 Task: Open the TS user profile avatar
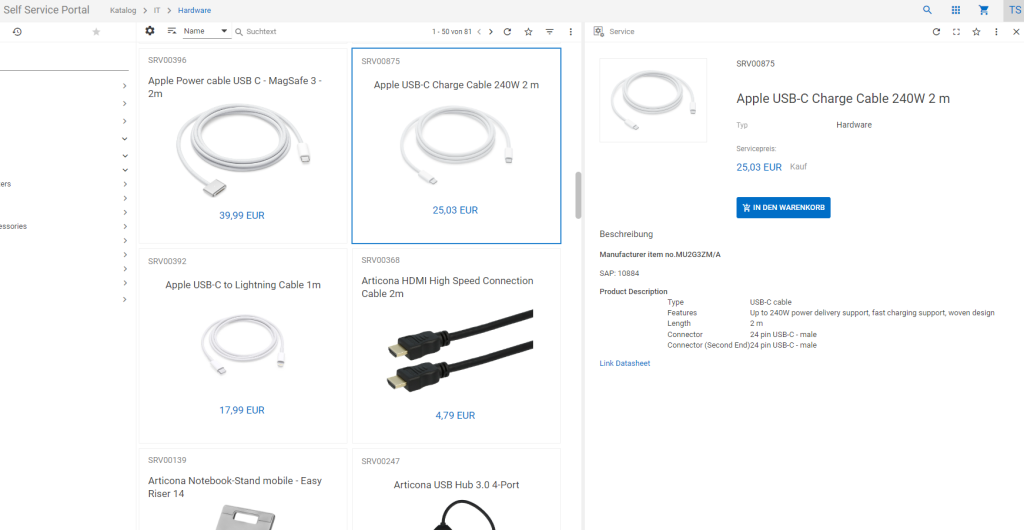pyautogui.click(x=1014, y=10)
